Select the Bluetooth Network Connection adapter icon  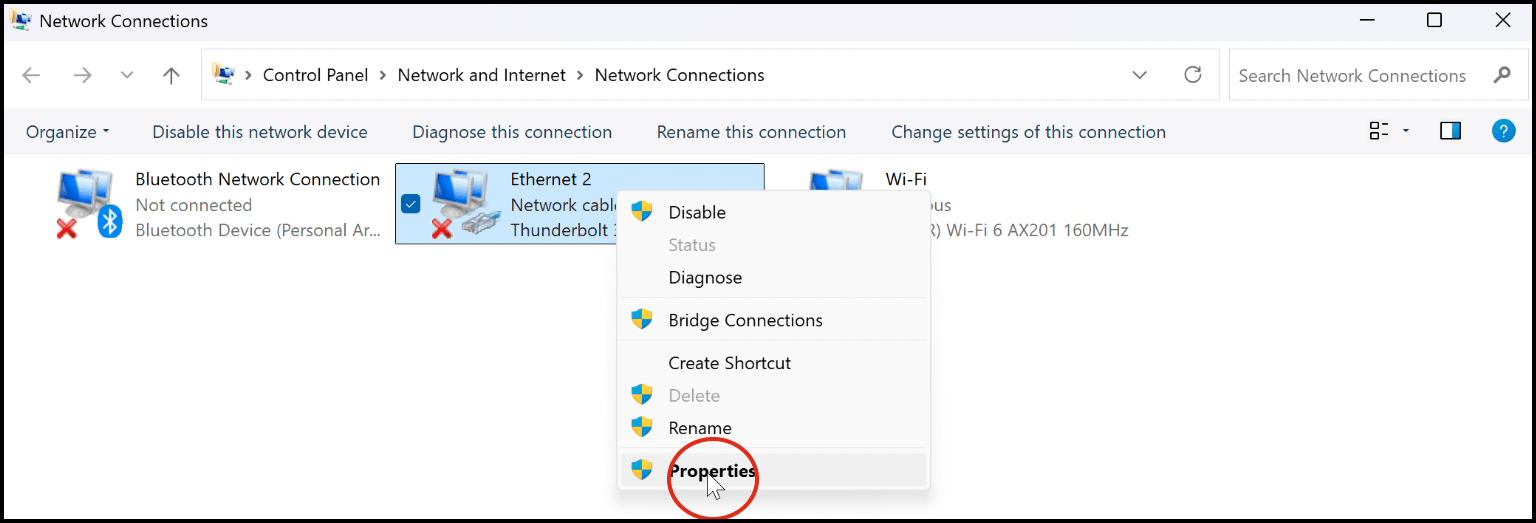(88, 204)
